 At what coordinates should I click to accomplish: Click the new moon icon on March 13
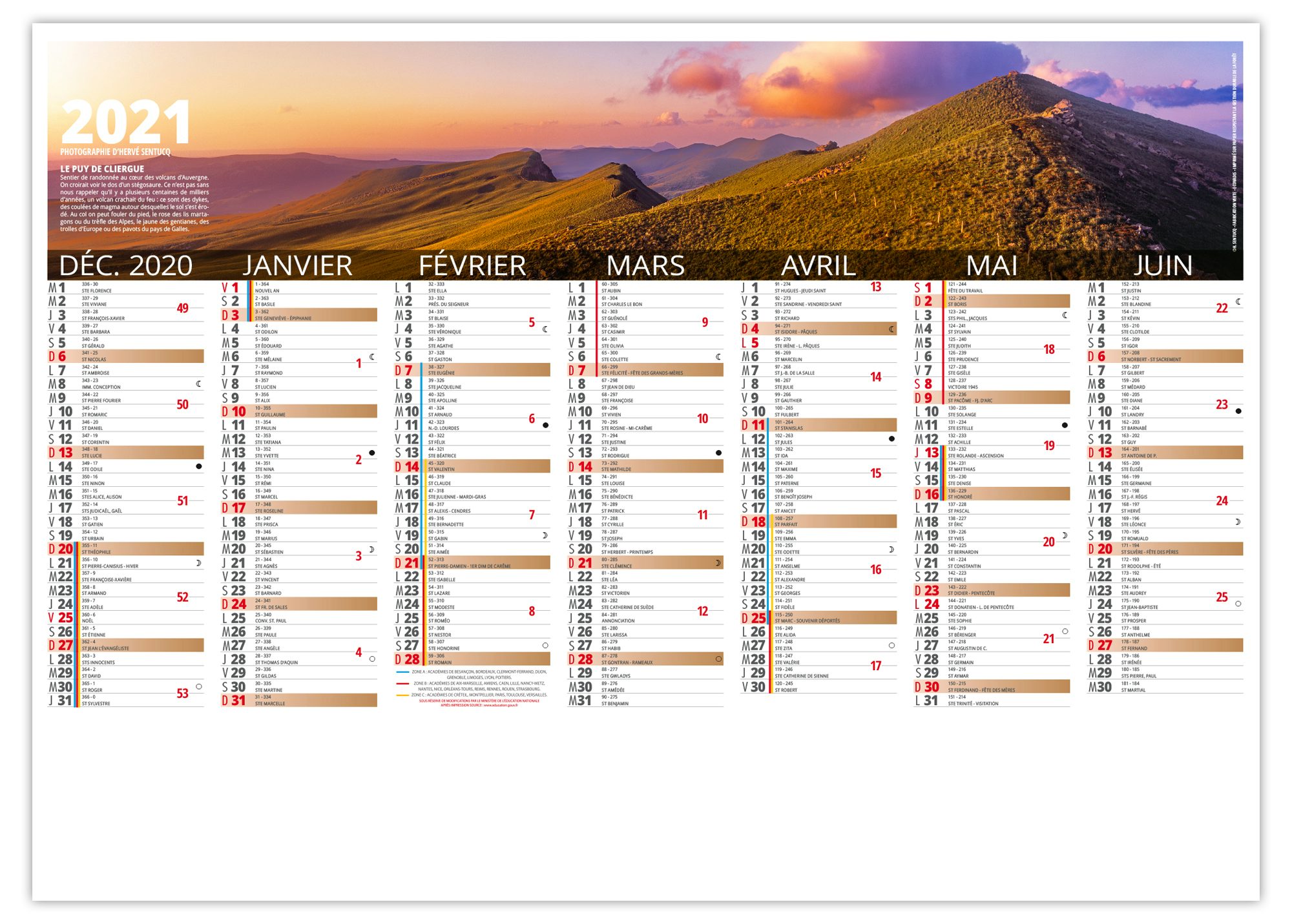(x=718, y=453)
